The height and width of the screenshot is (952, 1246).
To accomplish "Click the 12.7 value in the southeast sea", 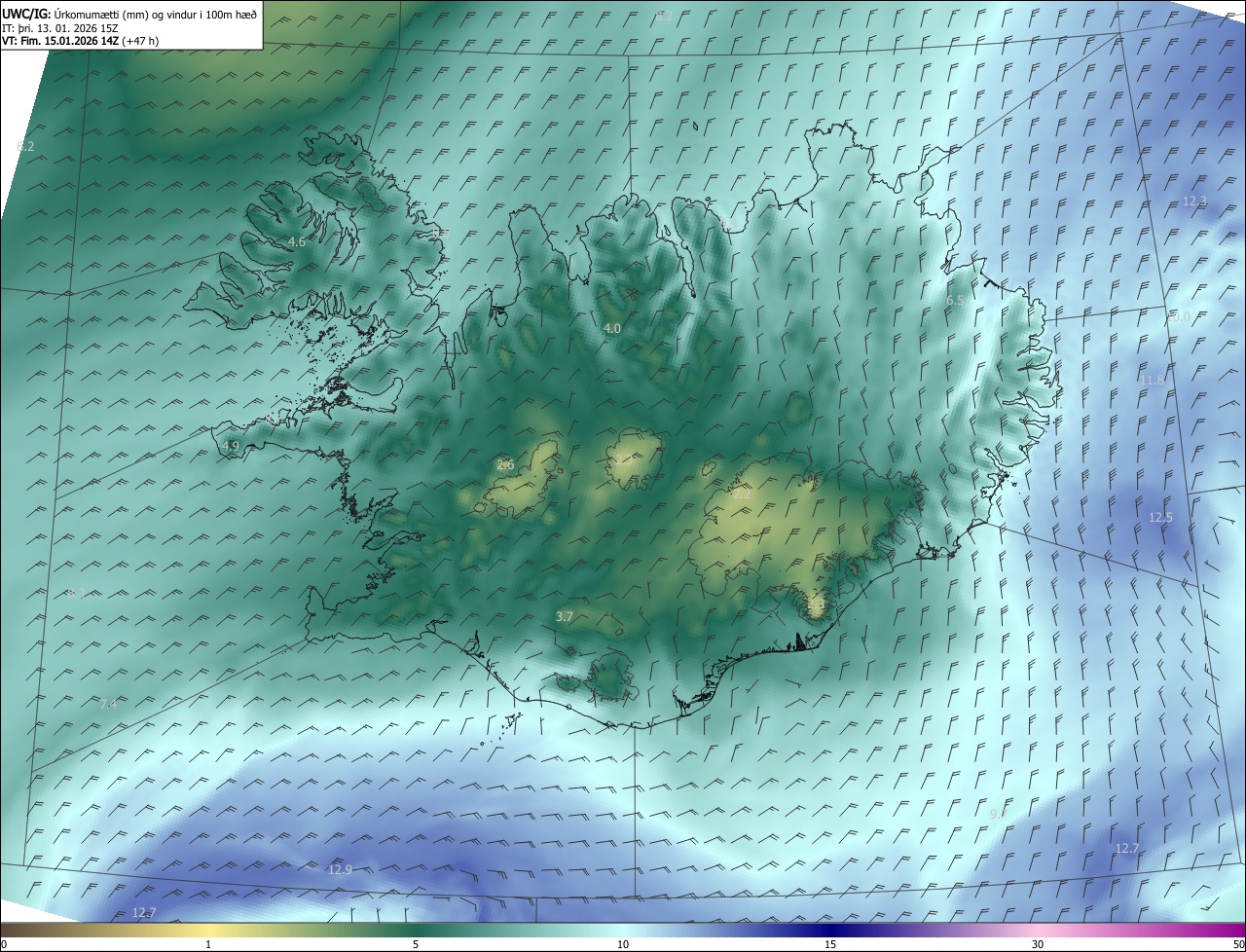I will [x=1126, y=848].
